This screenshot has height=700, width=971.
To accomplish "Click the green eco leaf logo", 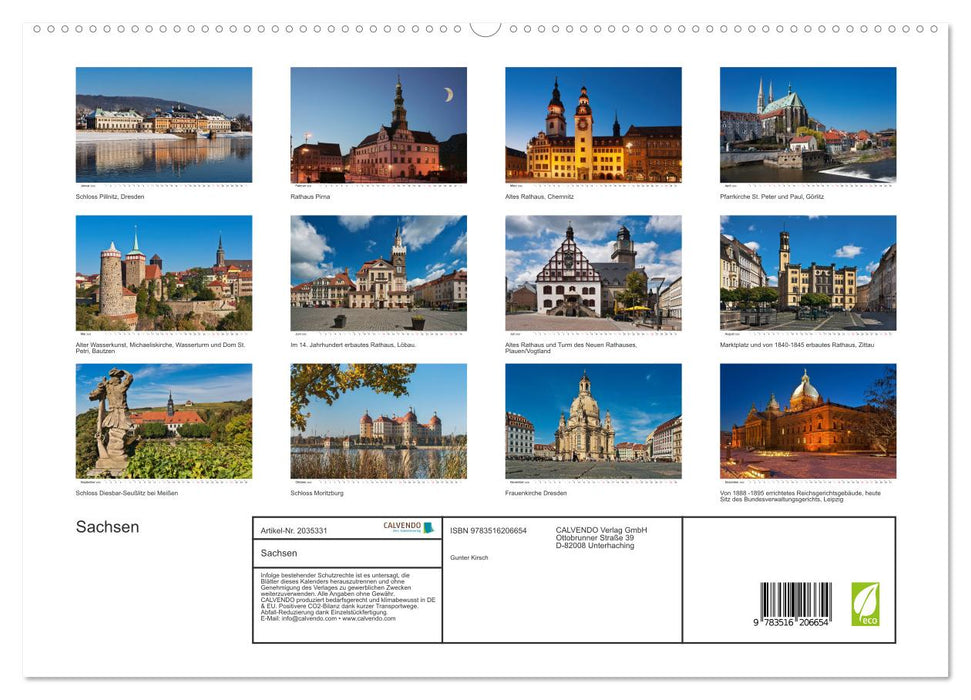I will 865,604.
